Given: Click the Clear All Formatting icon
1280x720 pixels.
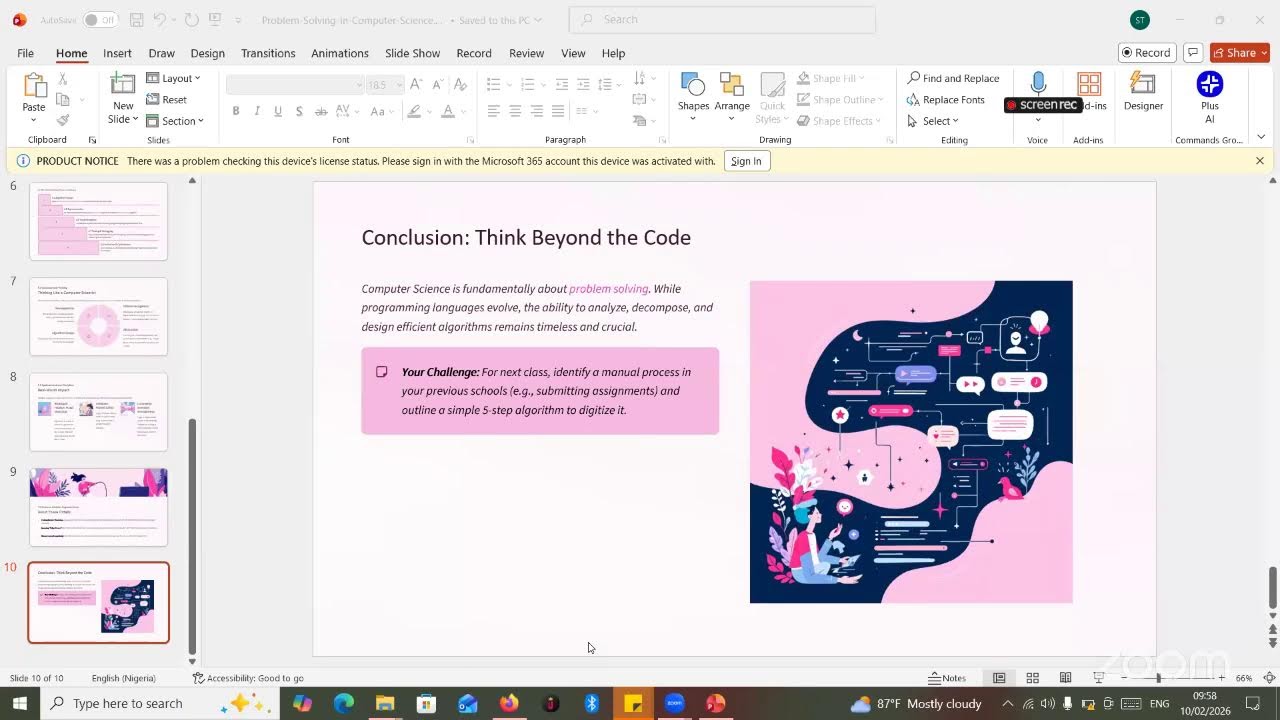Looking at the screenshot, I should point(459,85).
